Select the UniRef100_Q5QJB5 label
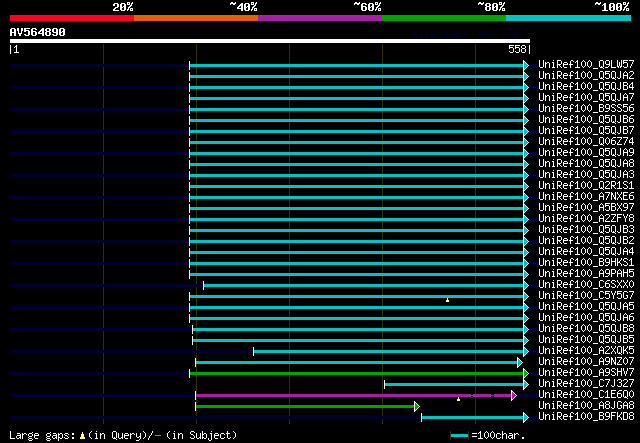 pyautogui.click(x=586, y=339)
